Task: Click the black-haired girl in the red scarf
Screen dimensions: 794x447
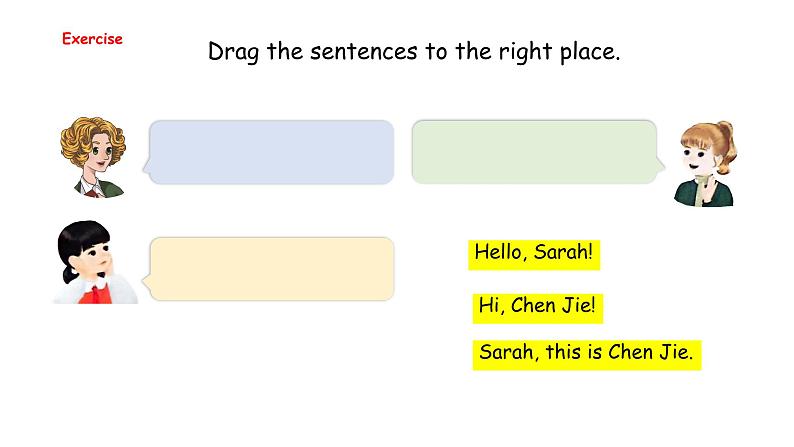Action: (x=95, y=262)
